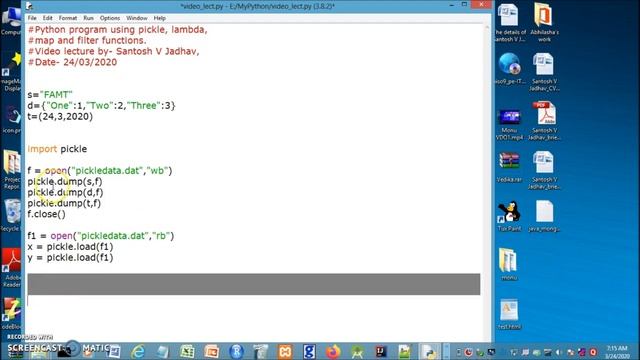Select the 'Santosh V Jadhav_CV' desktop document

click(x=544, y=72)
